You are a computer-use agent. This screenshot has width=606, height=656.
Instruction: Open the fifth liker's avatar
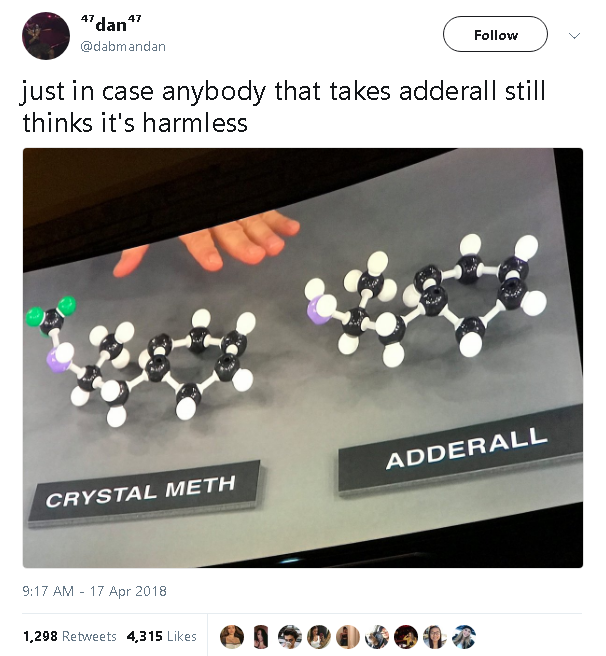point(348,637)
